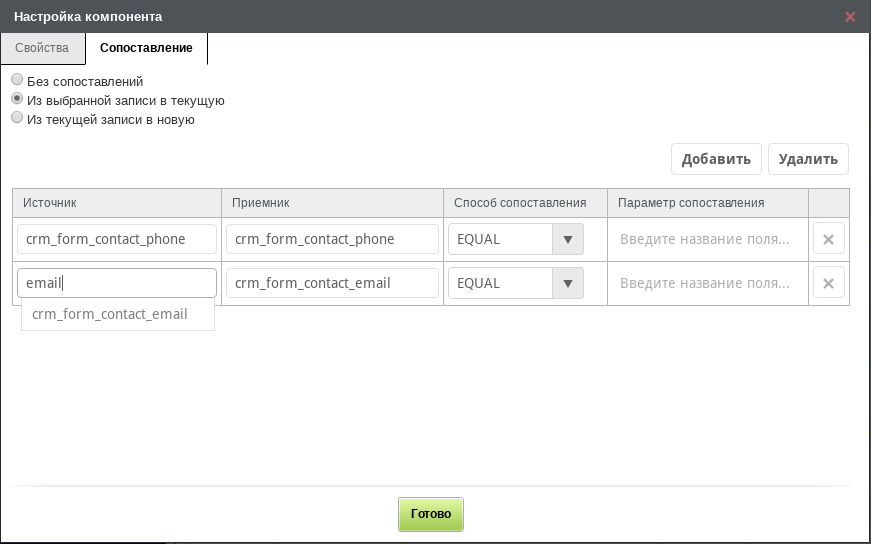Image resolution: width=871 pixels, height=544 pixels.
Task: Close the Настройка компонента dialog
Action: click(x=850, y=17)
